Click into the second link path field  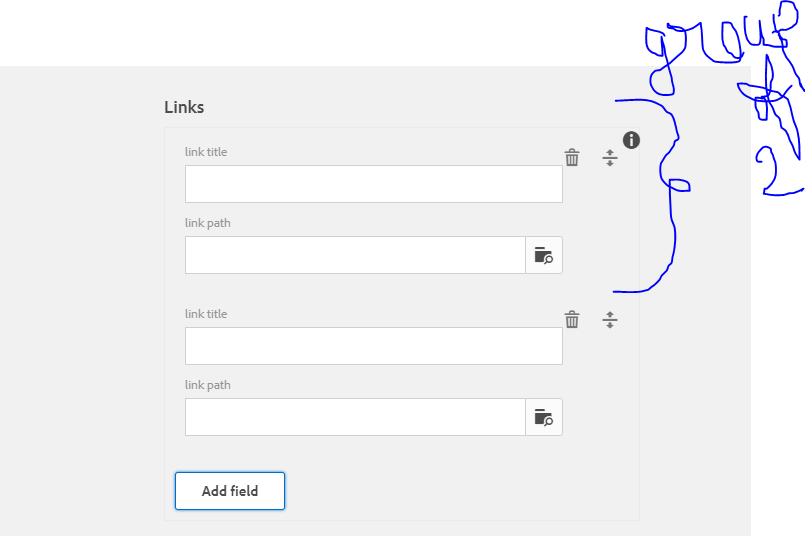355,417
